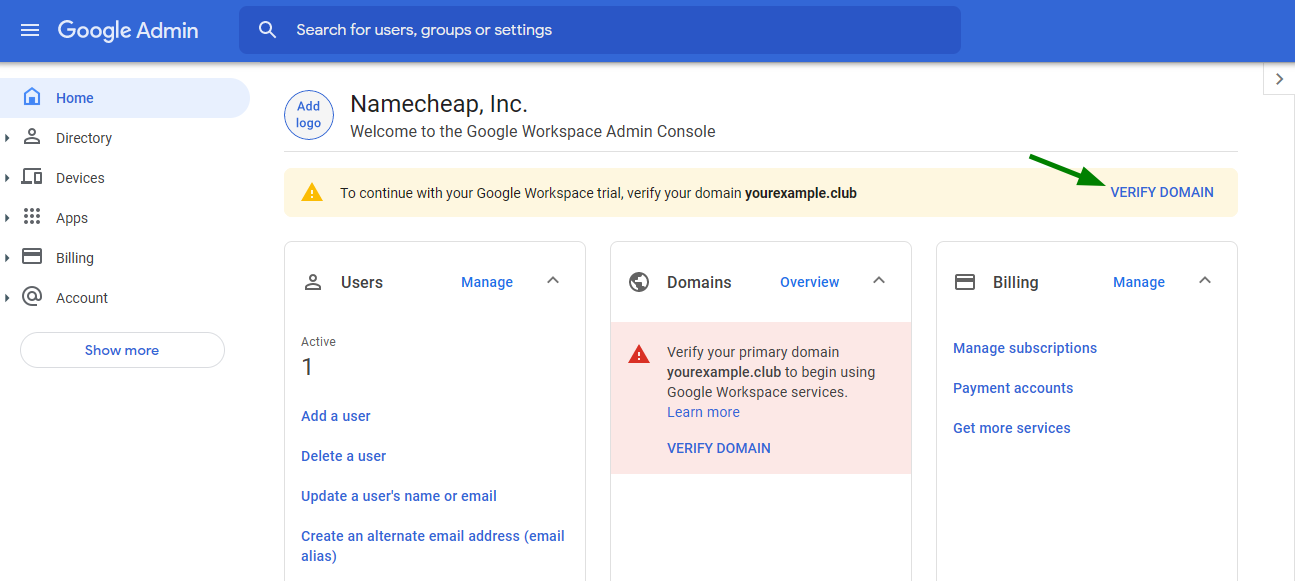Click the Namecheap, Inc. heading
This screenshot has height=581, width=1295.
pyautogui.click(x=439, y=104)
